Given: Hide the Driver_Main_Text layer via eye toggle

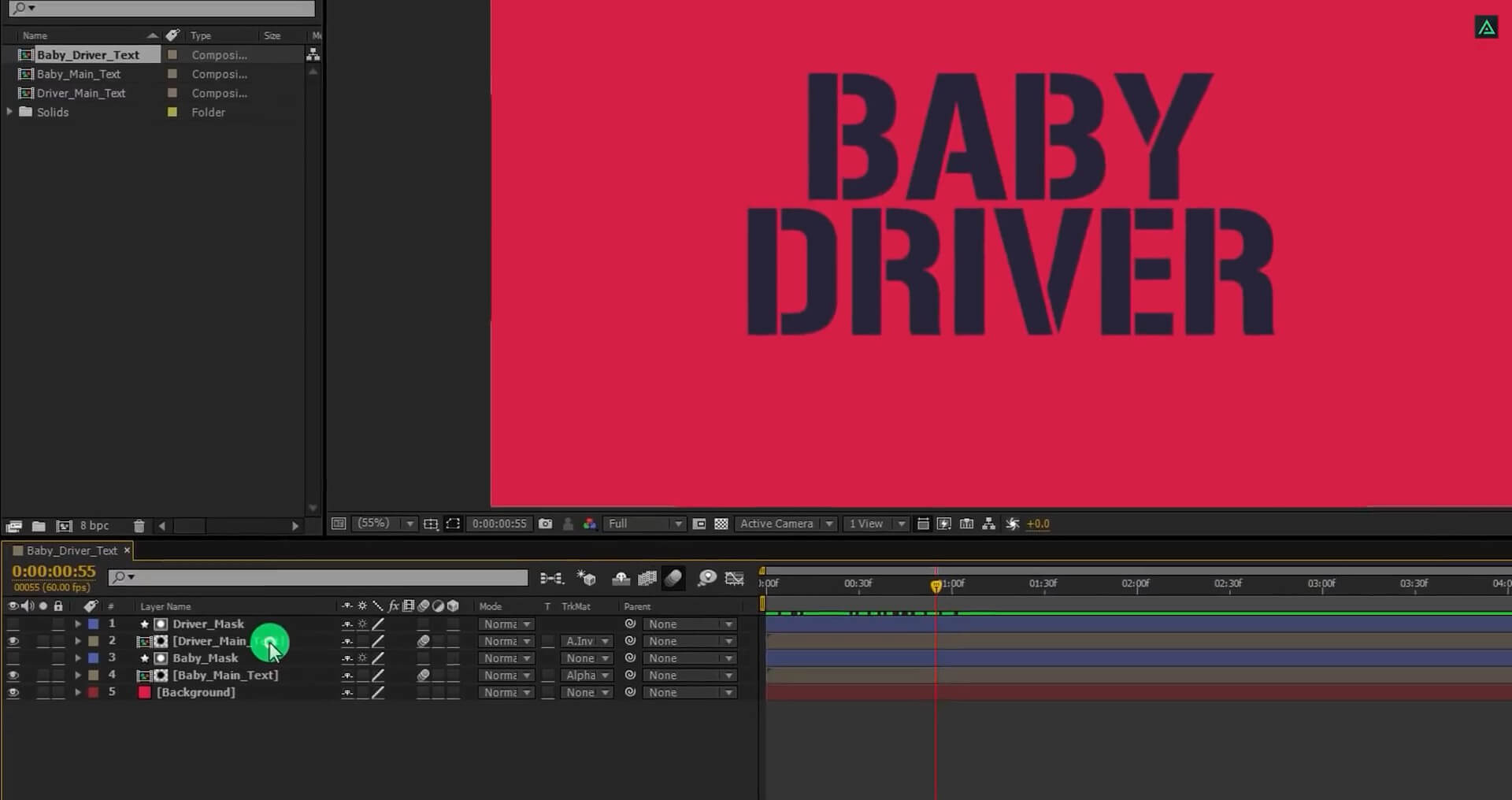Looking at the screenshot, I should [x=13, y=641].
